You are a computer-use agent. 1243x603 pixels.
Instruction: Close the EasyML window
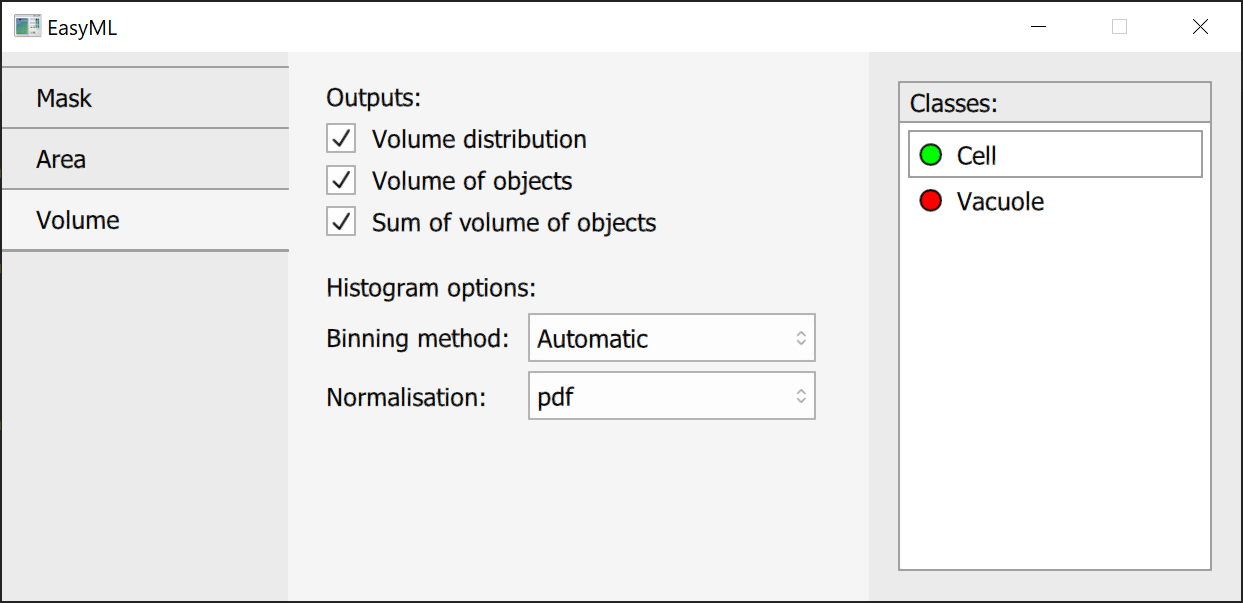click(x=1200, y=27)
